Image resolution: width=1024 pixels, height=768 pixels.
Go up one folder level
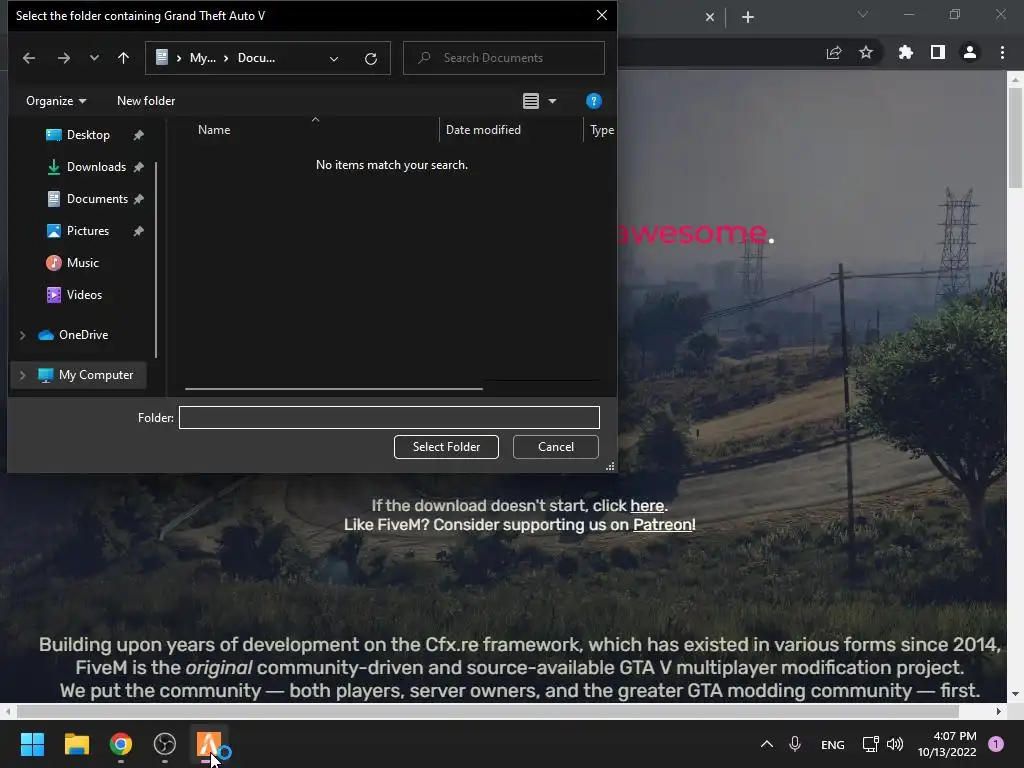point(123,58)
